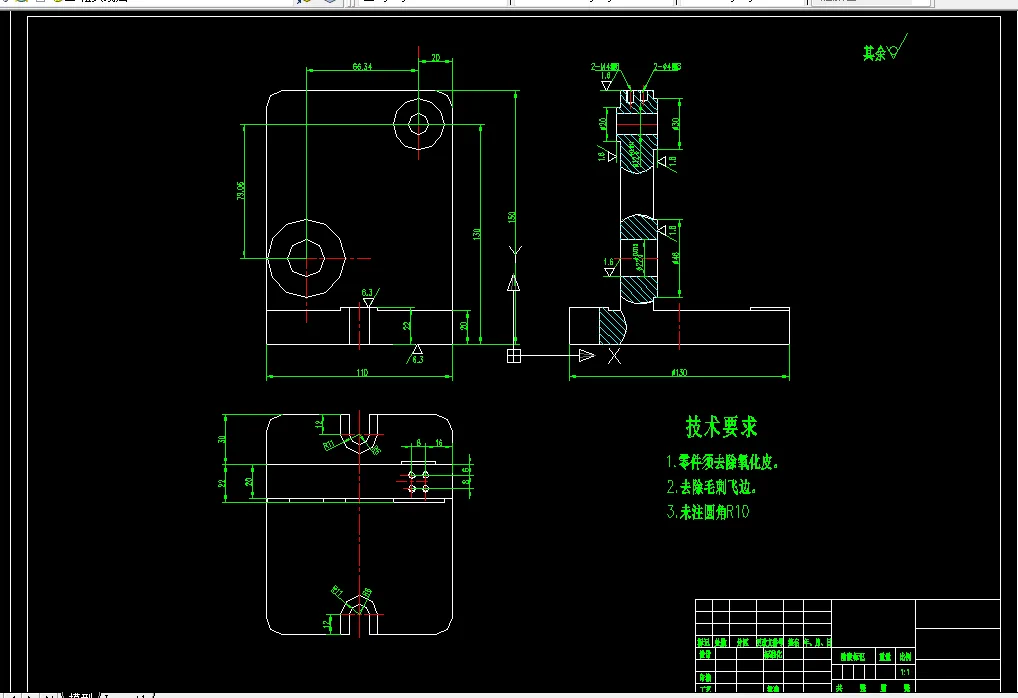Click the 其余 surface finish label

874,53
